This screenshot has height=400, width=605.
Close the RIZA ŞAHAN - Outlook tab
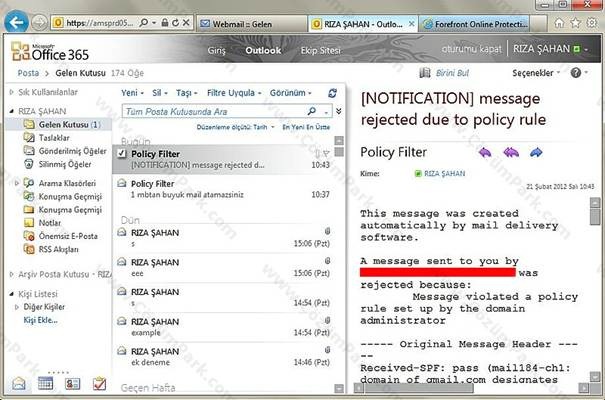click(412, 24)
